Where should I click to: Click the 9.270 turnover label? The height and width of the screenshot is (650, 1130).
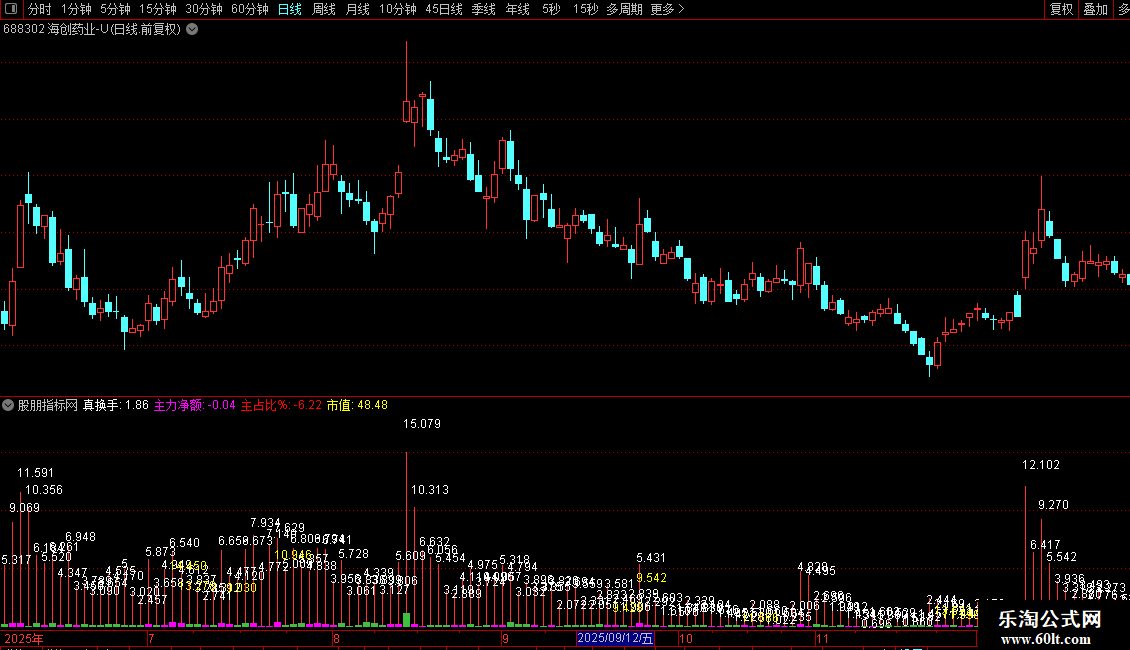point(1053,505)
